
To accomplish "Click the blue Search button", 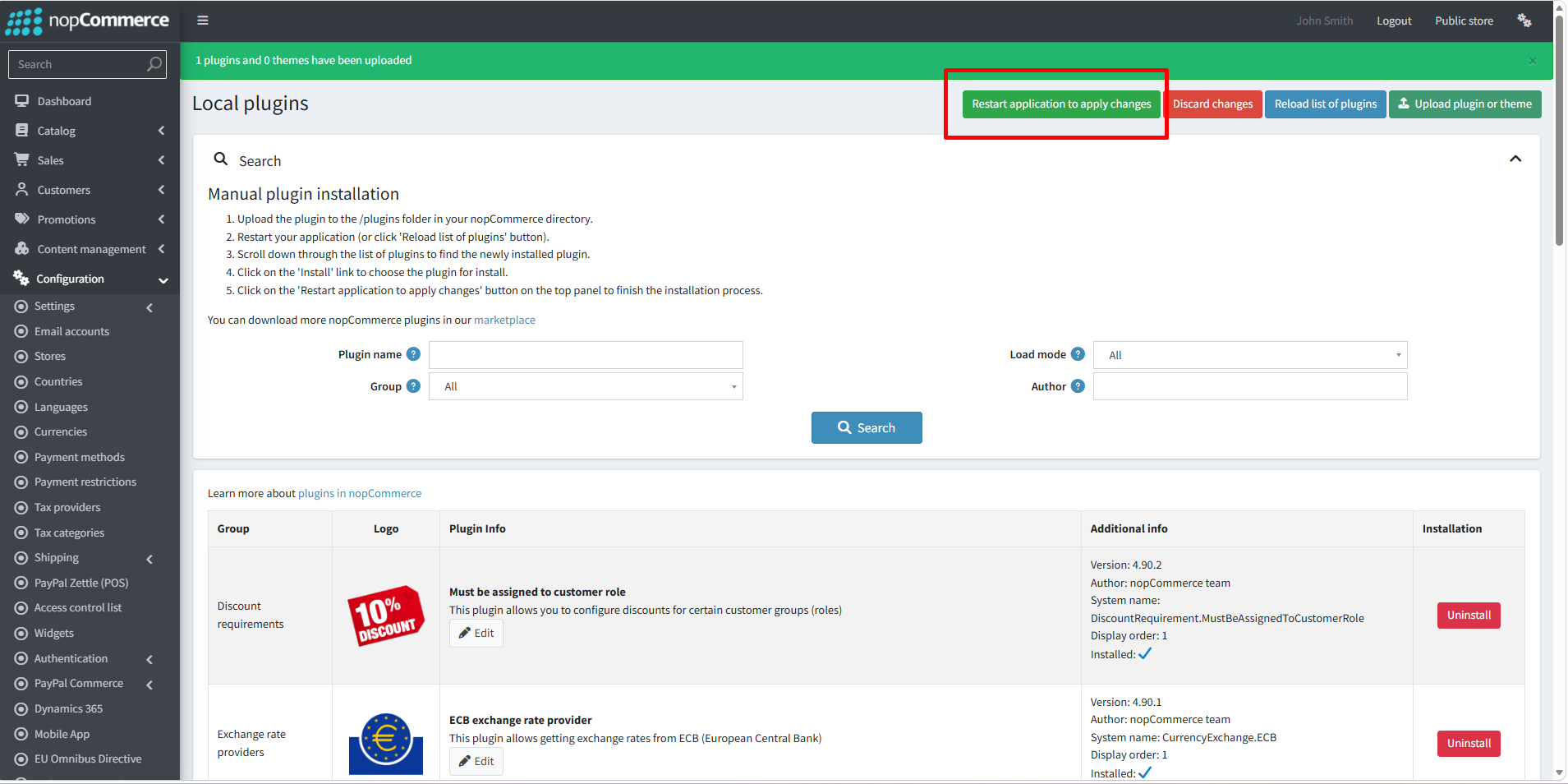I will pos(867,428).
